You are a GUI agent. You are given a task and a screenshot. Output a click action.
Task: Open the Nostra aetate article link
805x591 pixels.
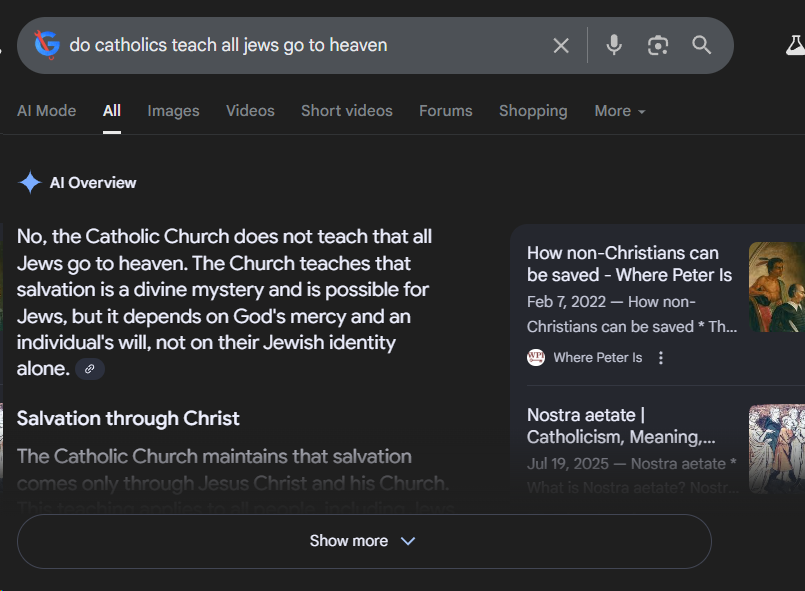coord(621,425)
